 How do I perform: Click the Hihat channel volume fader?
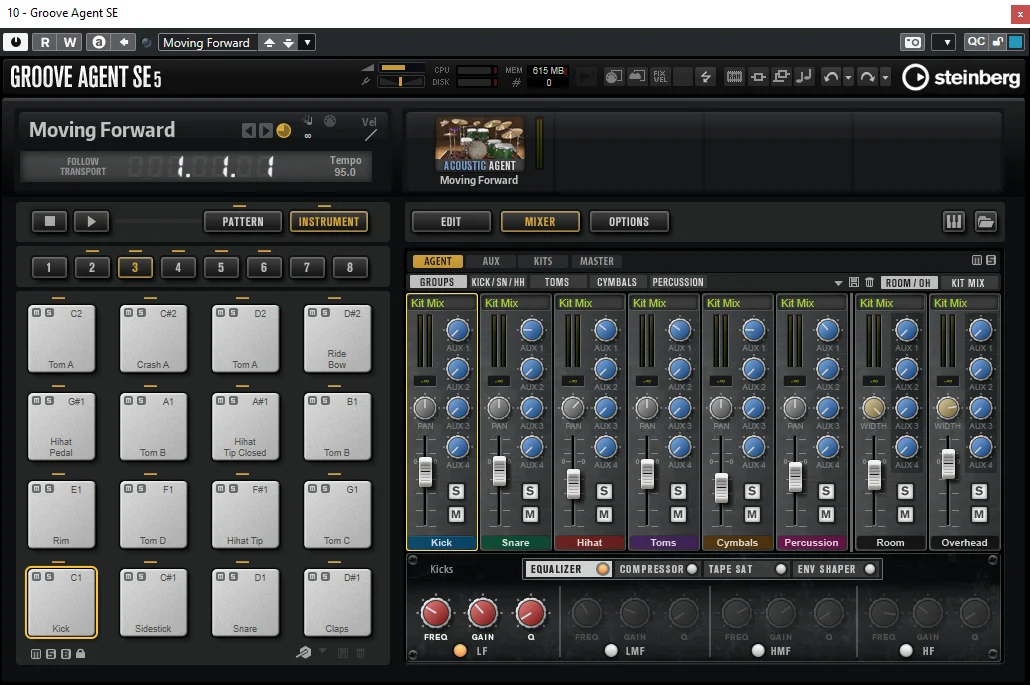click(x=573, y=484)
